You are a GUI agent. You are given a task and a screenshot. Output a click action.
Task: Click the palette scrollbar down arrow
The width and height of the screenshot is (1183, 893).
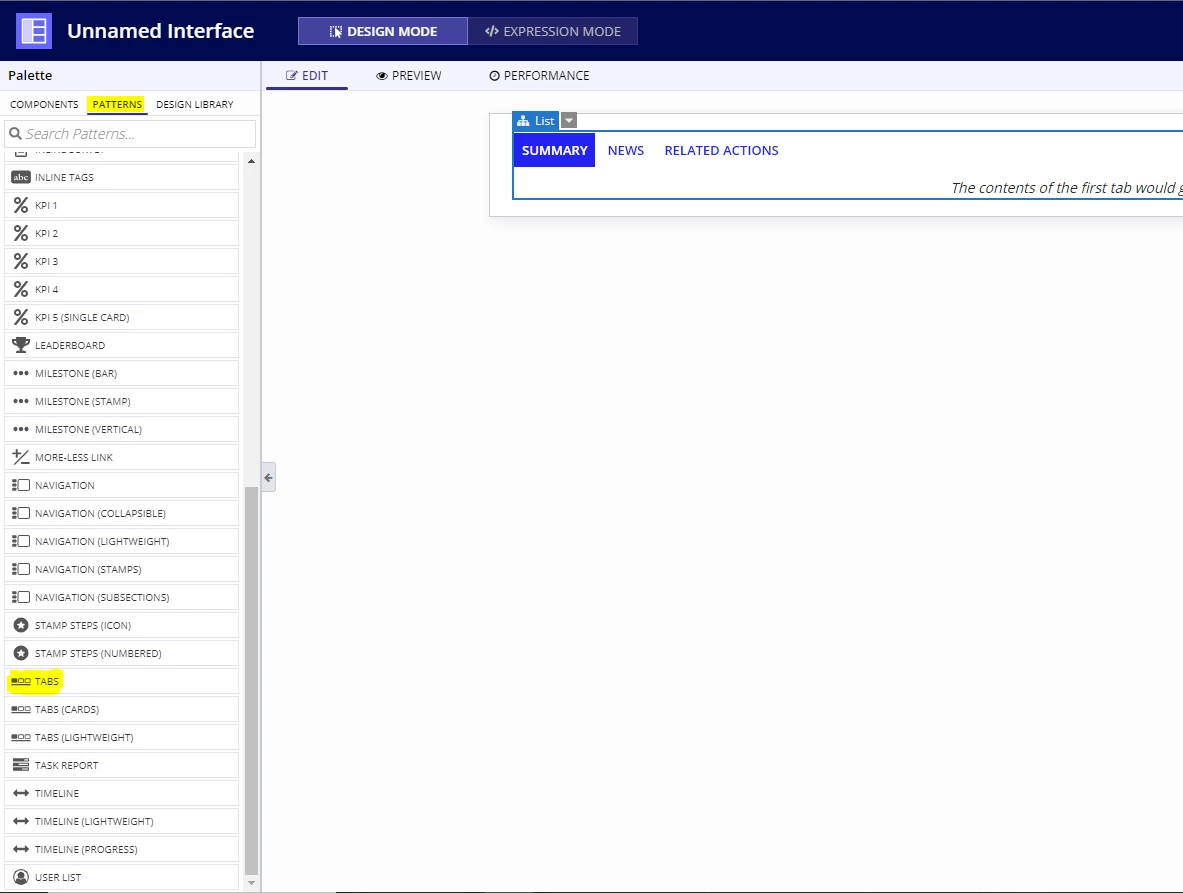pyautogui.click(x=251, y=882)
